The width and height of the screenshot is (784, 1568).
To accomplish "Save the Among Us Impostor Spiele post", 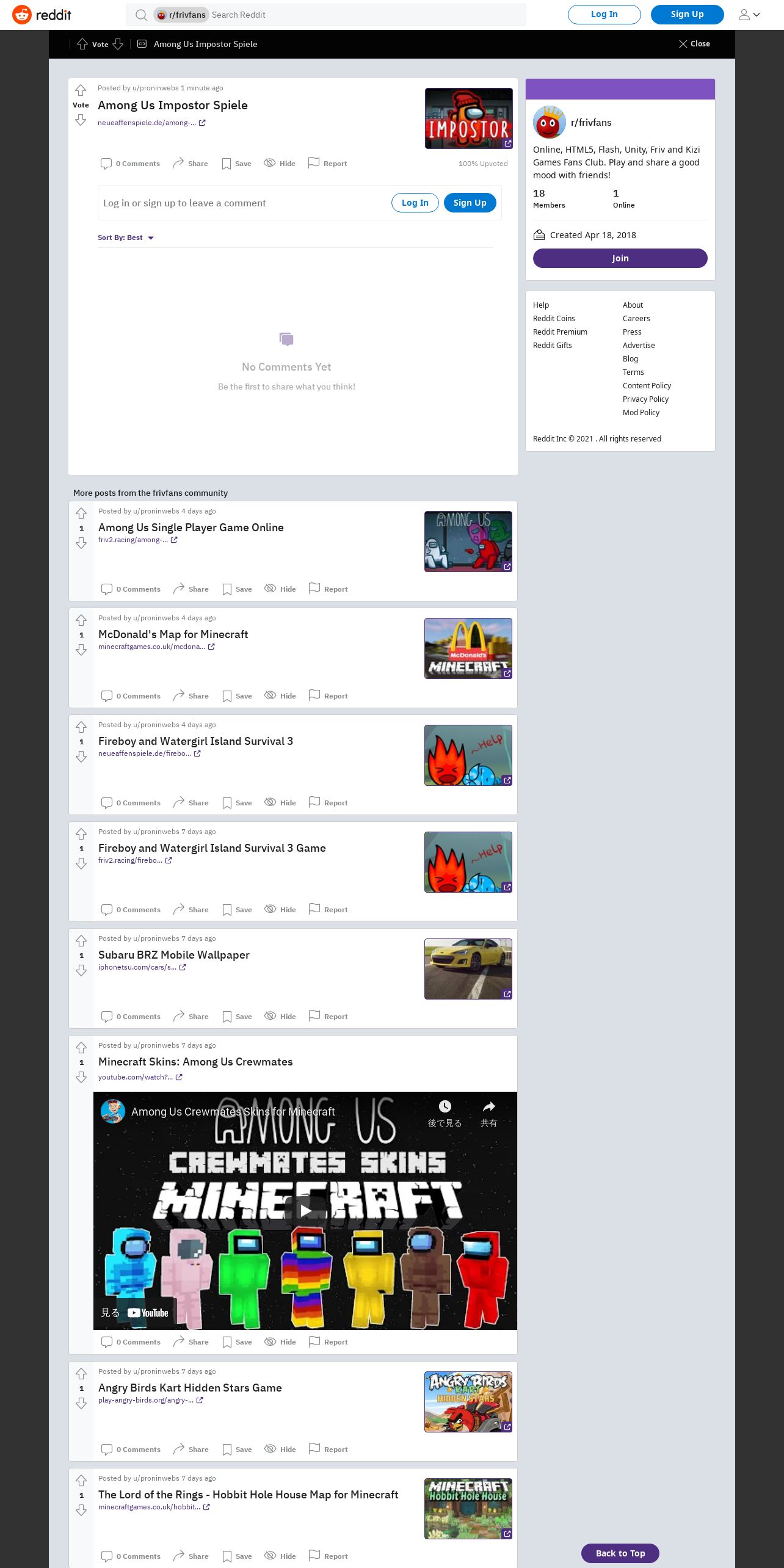I will [x=236, y=164].
